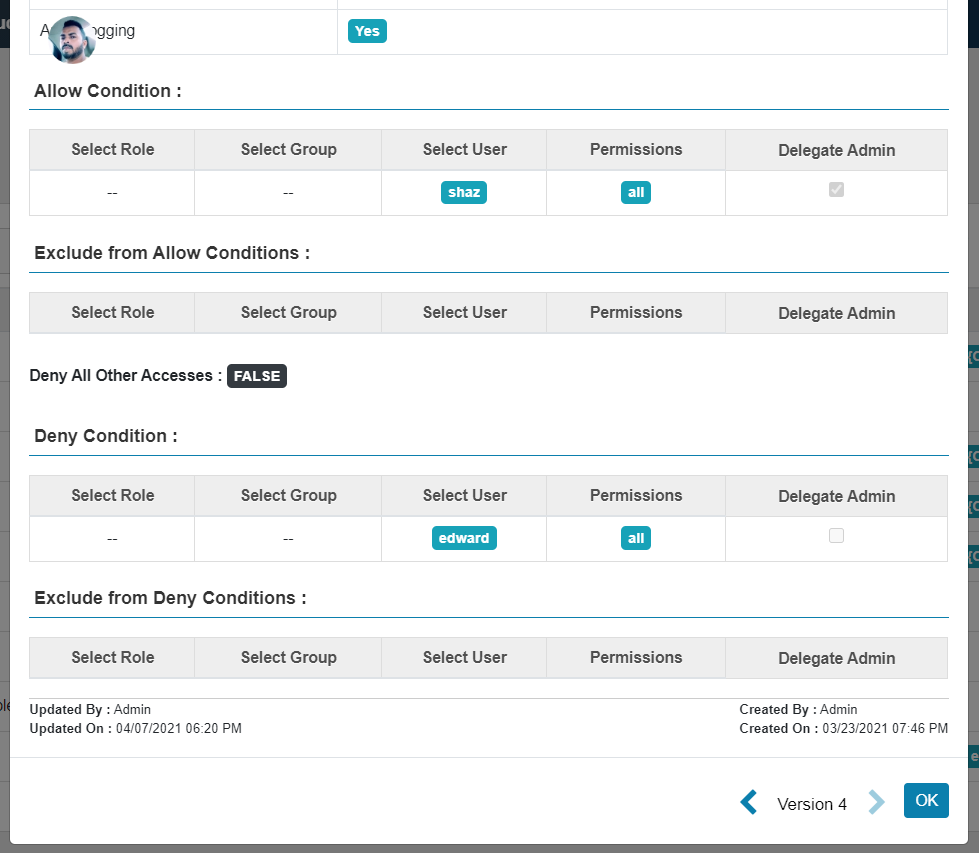Toggle the Delegate Admin checkbox in Allow Condition
Viewport: 979px width, 853px height.
(x=836, y=189)
